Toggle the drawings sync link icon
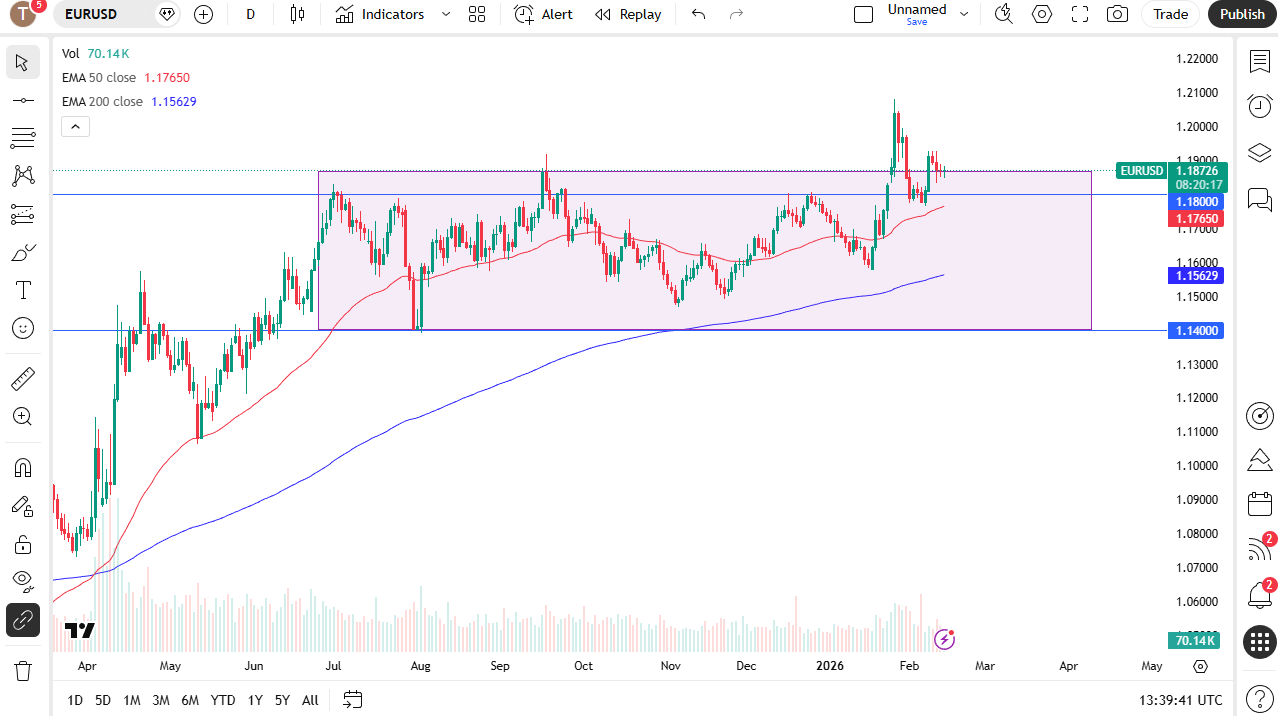Screen dimensions: 1278x716 tap(23, 621)
